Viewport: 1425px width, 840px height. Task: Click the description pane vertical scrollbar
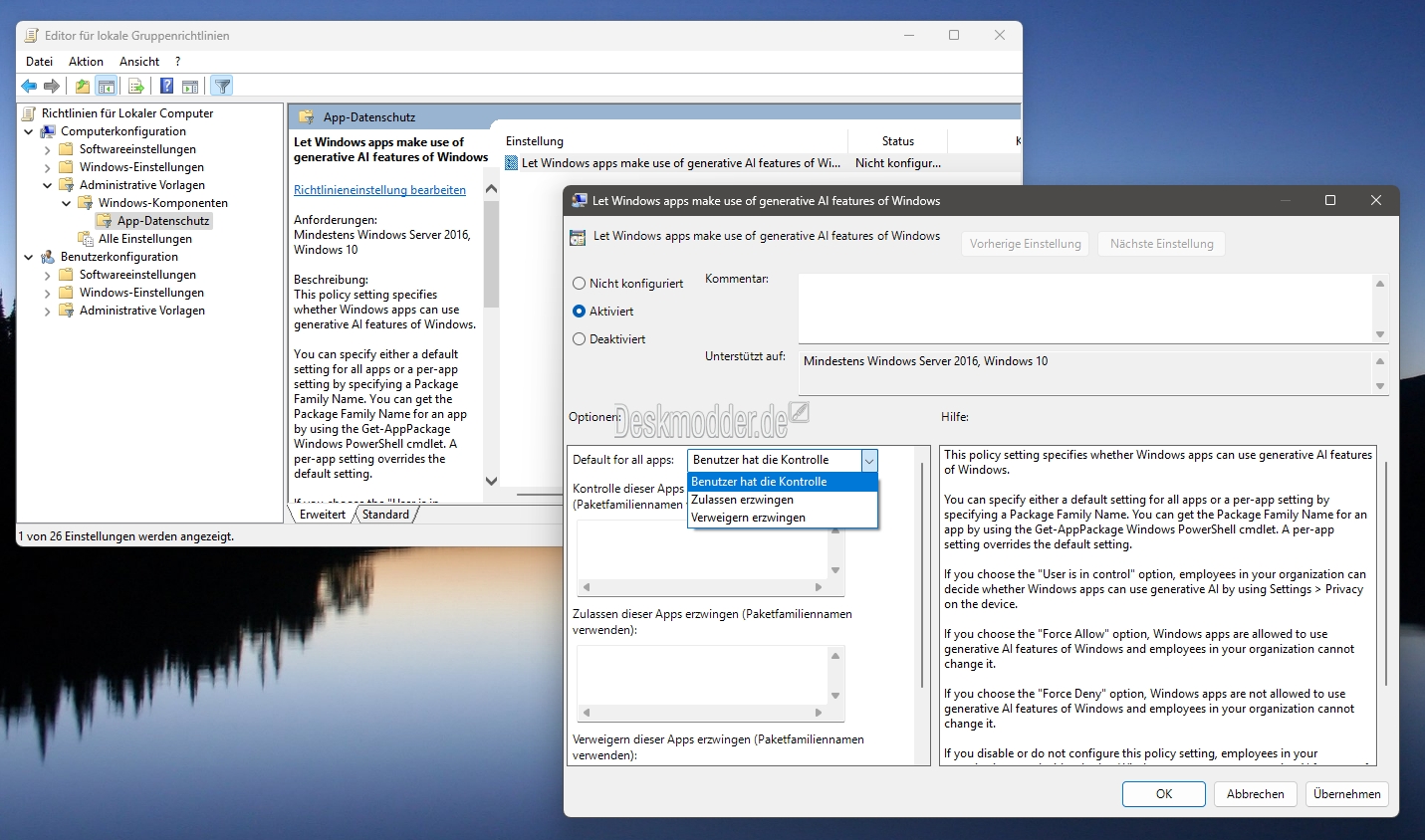pyautogui.click(x=491, y=334)
